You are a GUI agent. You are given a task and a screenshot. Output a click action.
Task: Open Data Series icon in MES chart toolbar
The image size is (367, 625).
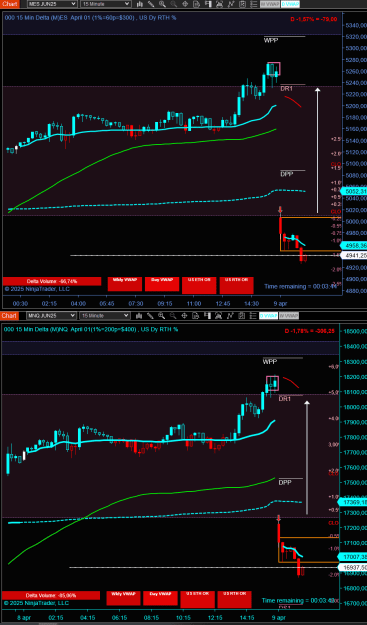[208, 4]
